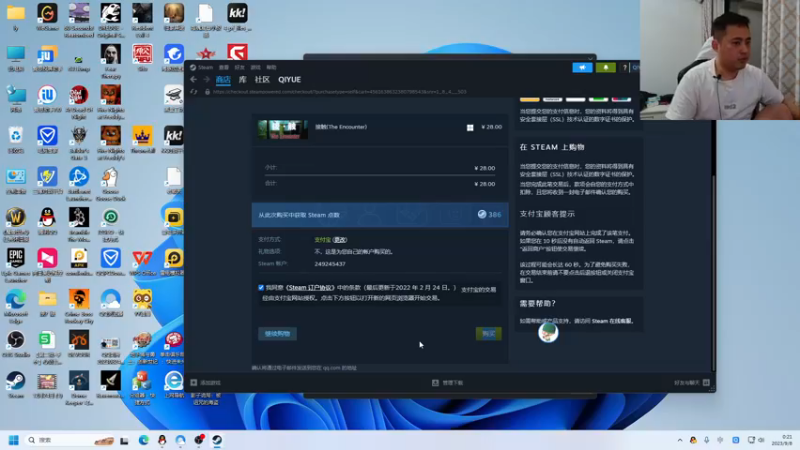Select the Microsoft Edge desktop icon
Image resolution: width=800 pixels, height=450 pixels.
[x=15, y=306]
